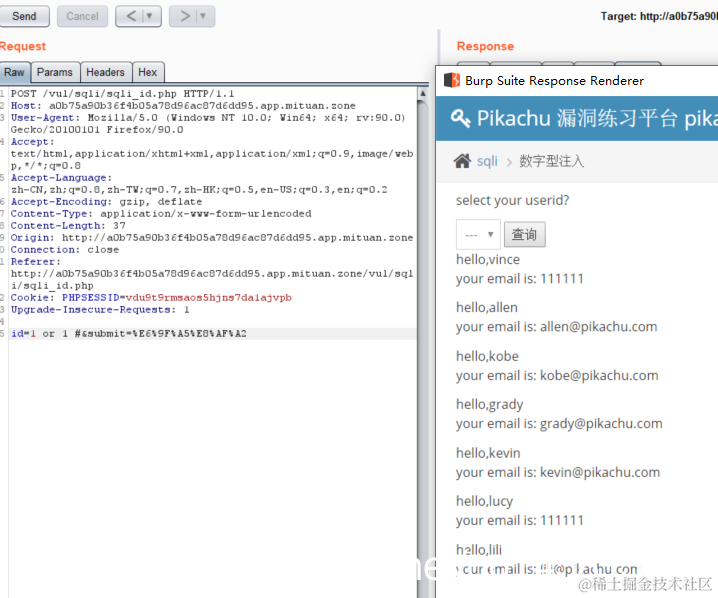Click the 查询 query button
The width and height of the screenshot is (718, 598).
point(525,234)
